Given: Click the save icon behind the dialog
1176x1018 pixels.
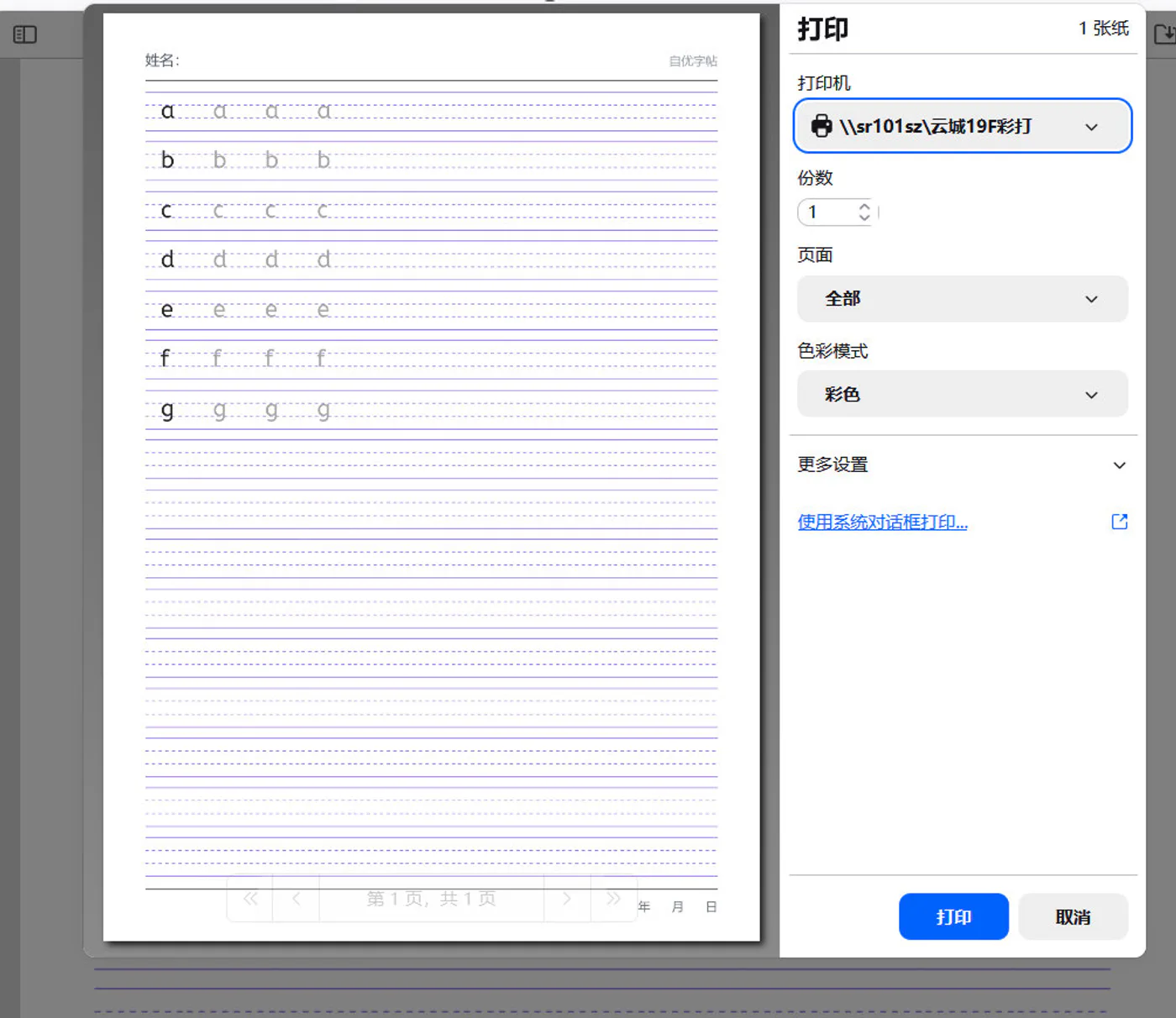Looking at the screenshot, I should pyautogui.click(x=1164, y=34).
